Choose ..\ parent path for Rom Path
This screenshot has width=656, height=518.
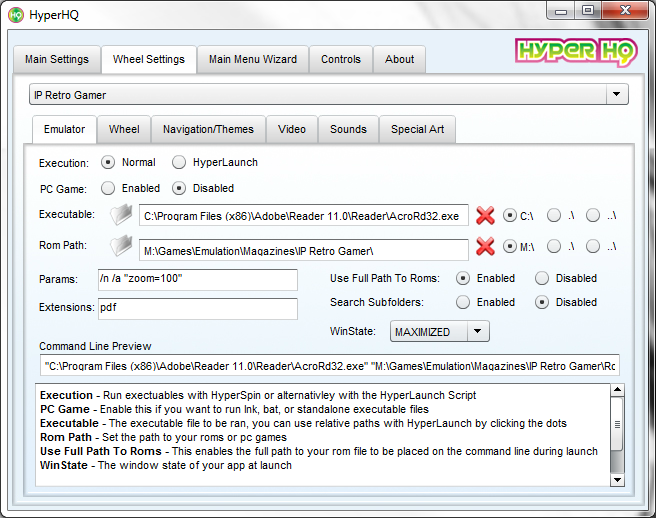(592, 246)
